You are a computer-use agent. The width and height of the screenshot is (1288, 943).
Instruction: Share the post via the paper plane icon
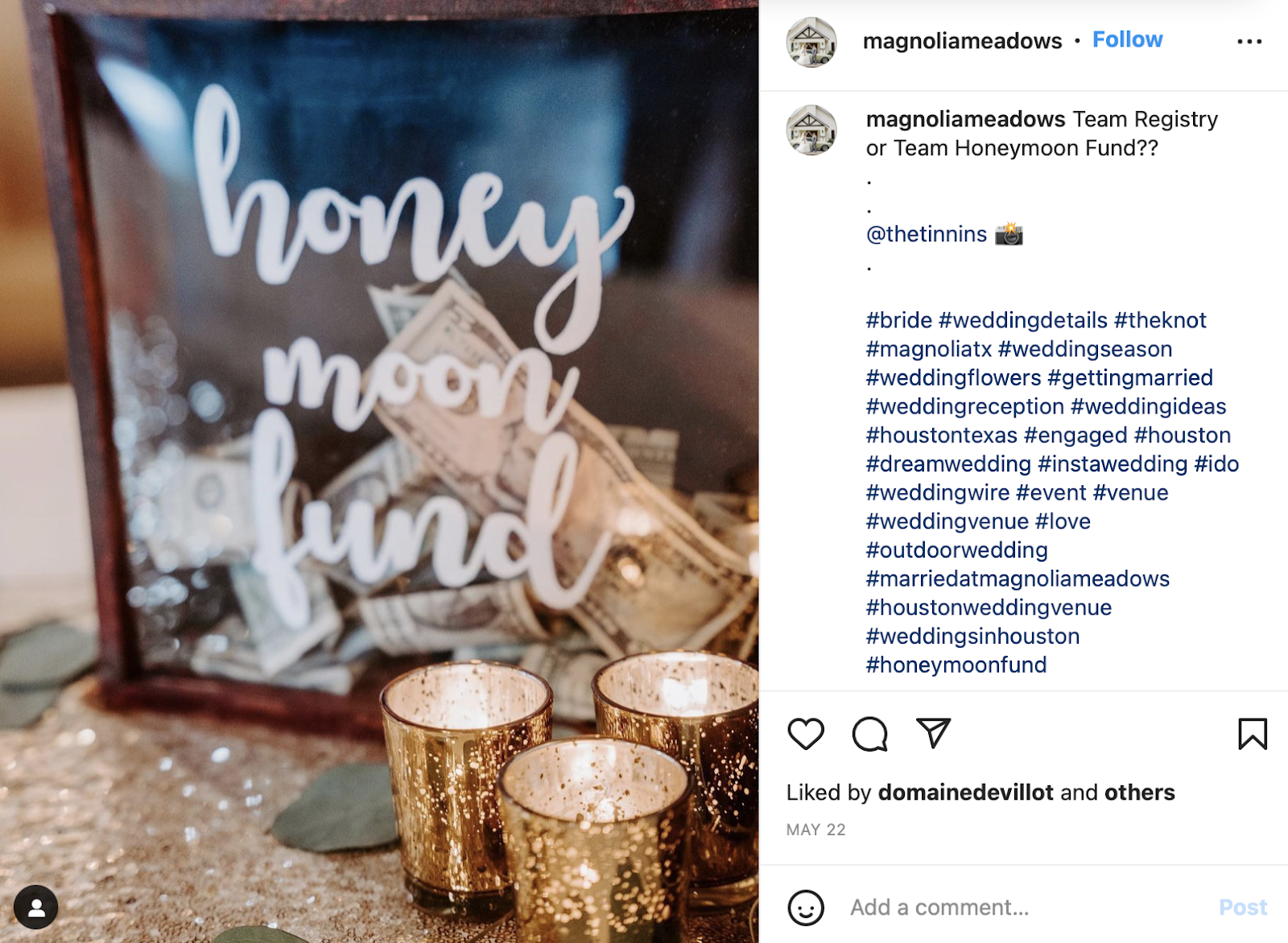click(x=934, y=732)
